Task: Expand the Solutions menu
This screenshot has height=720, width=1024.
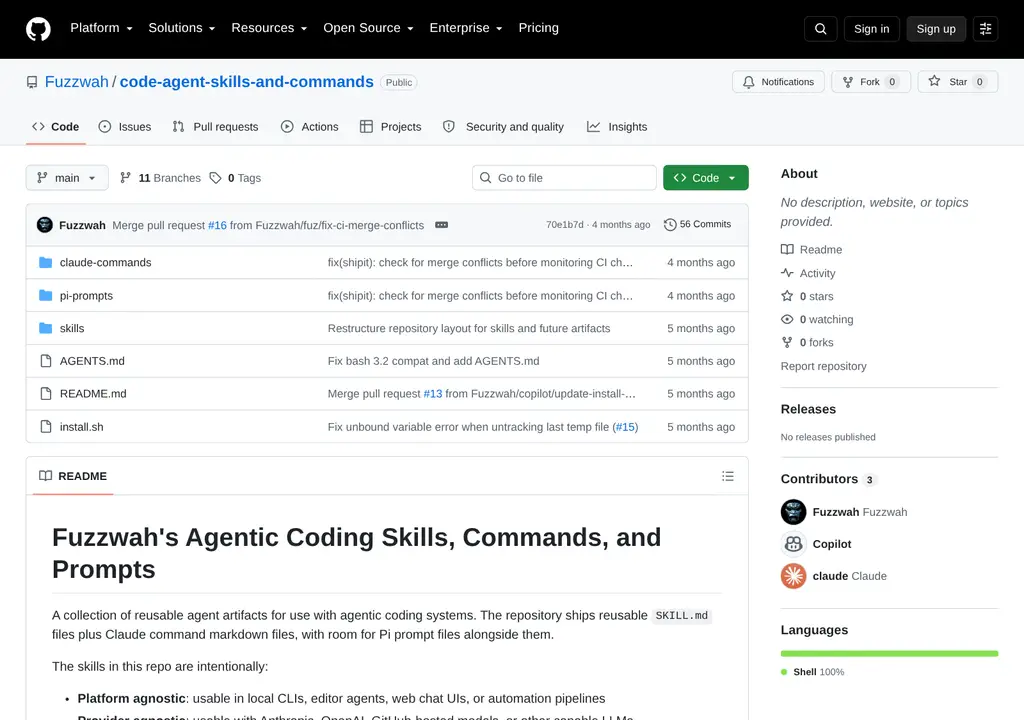Action: (182, 28)
